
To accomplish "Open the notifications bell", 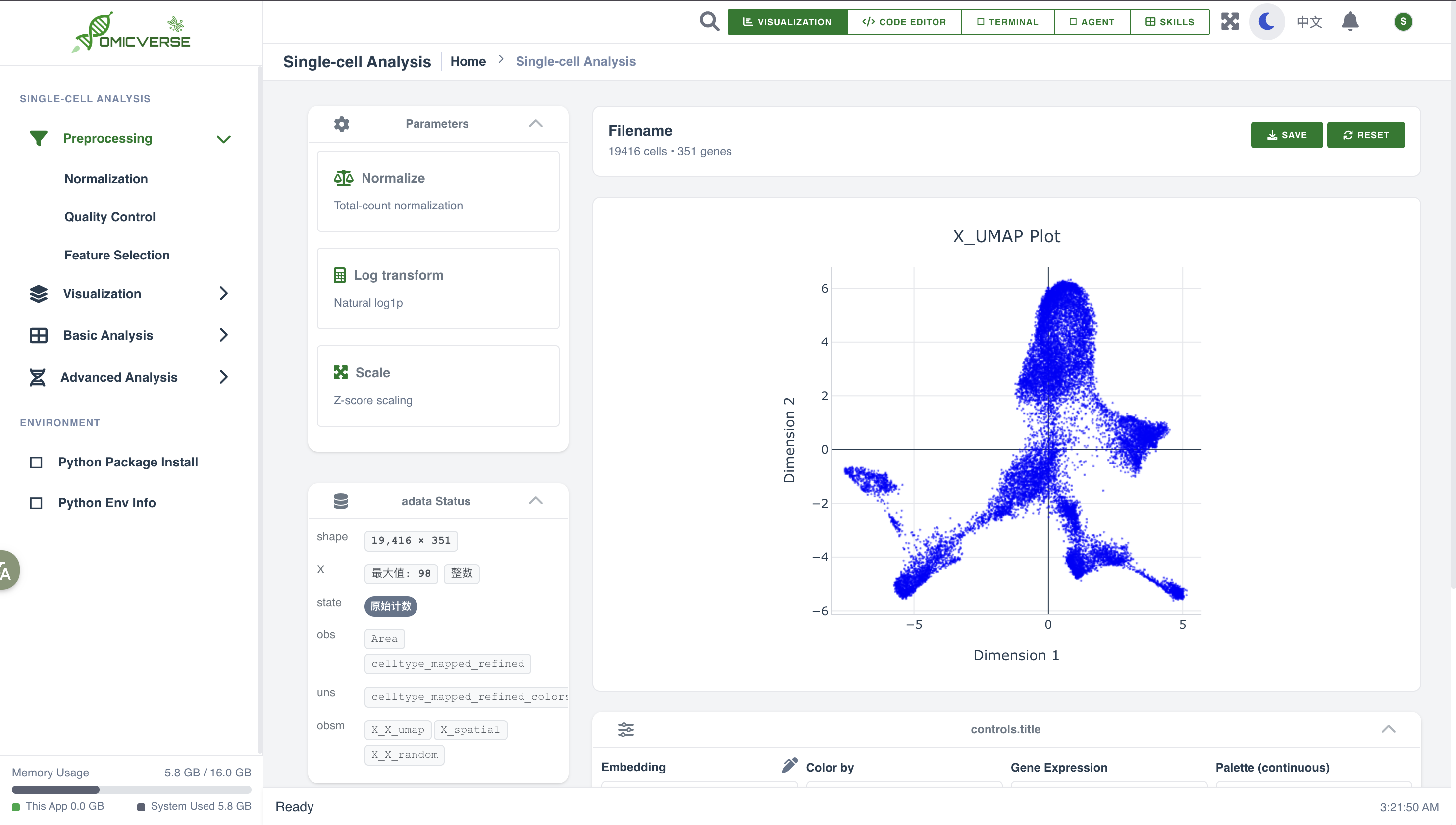I will pyautogui.click(x=1350, y=21).
